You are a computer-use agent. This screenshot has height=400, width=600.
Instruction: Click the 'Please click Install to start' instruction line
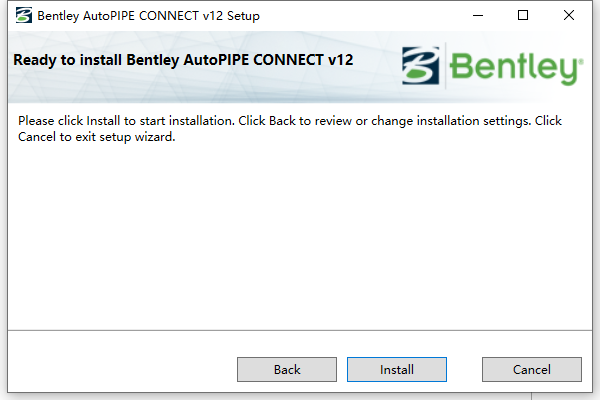290,121
